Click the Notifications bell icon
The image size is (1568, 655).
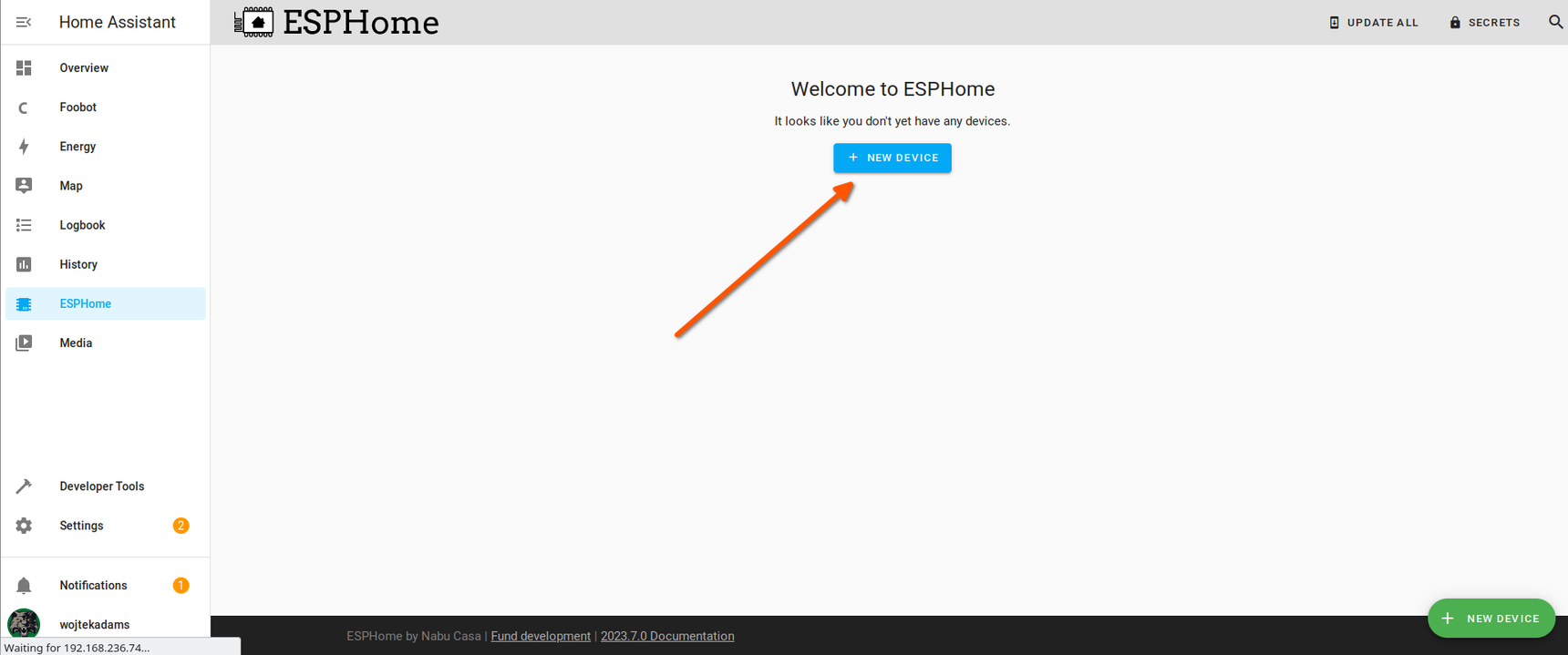click(24, 586)
